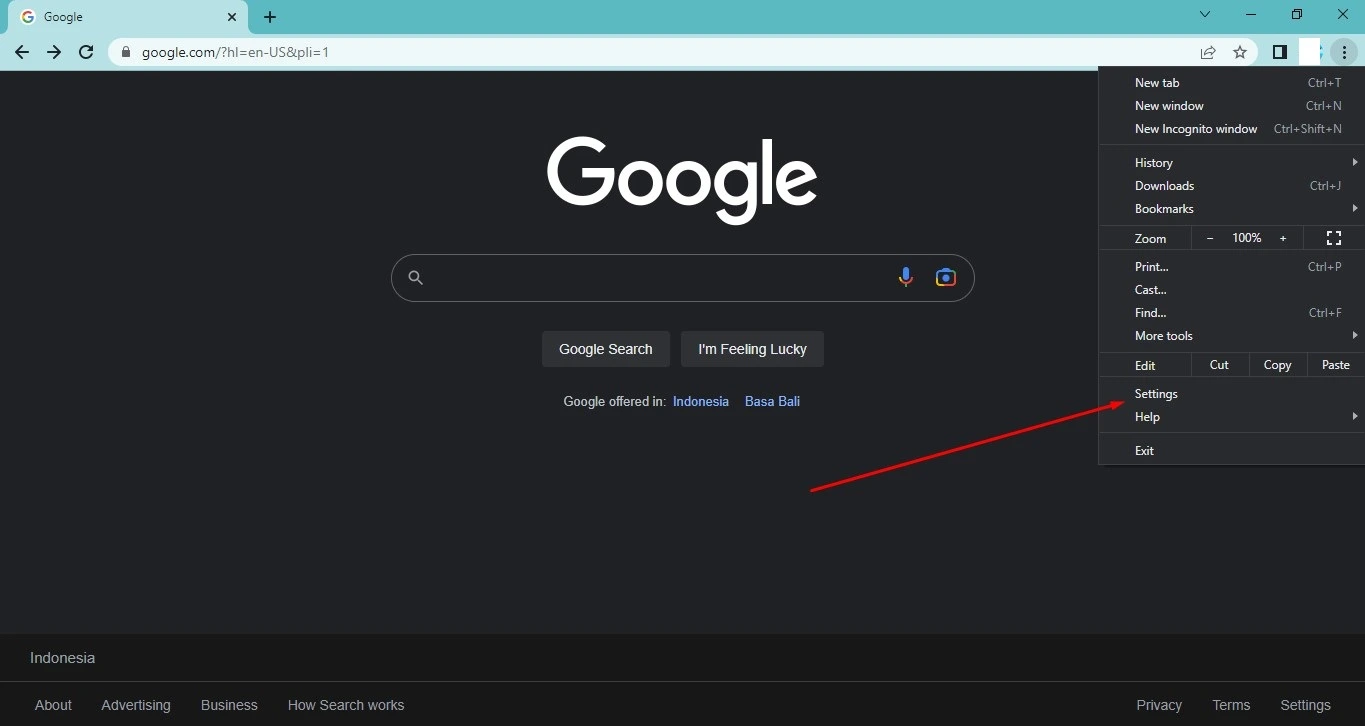Open the side panel icon
1365x726 pixels.
1279,52
